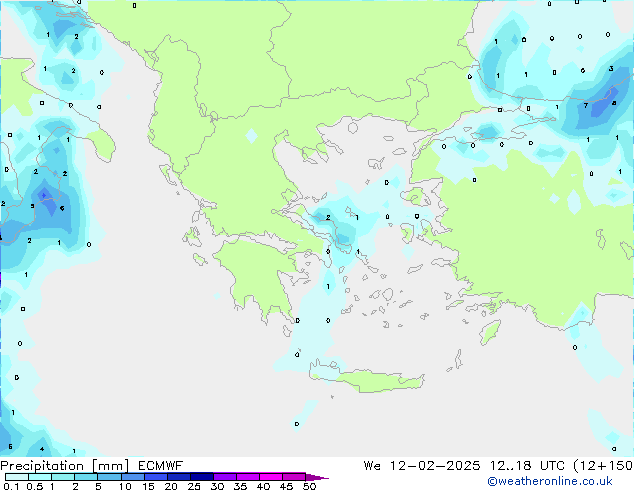Click the date '12-02-2025'
The height and width of the screenshot is (490, 634).
point(435,466)
